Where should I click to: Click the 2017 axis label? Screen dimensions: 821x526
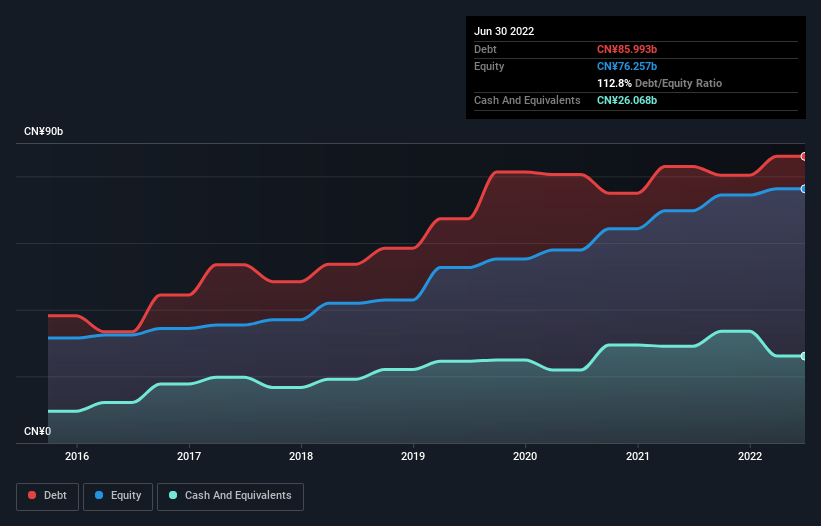[189, 456]
